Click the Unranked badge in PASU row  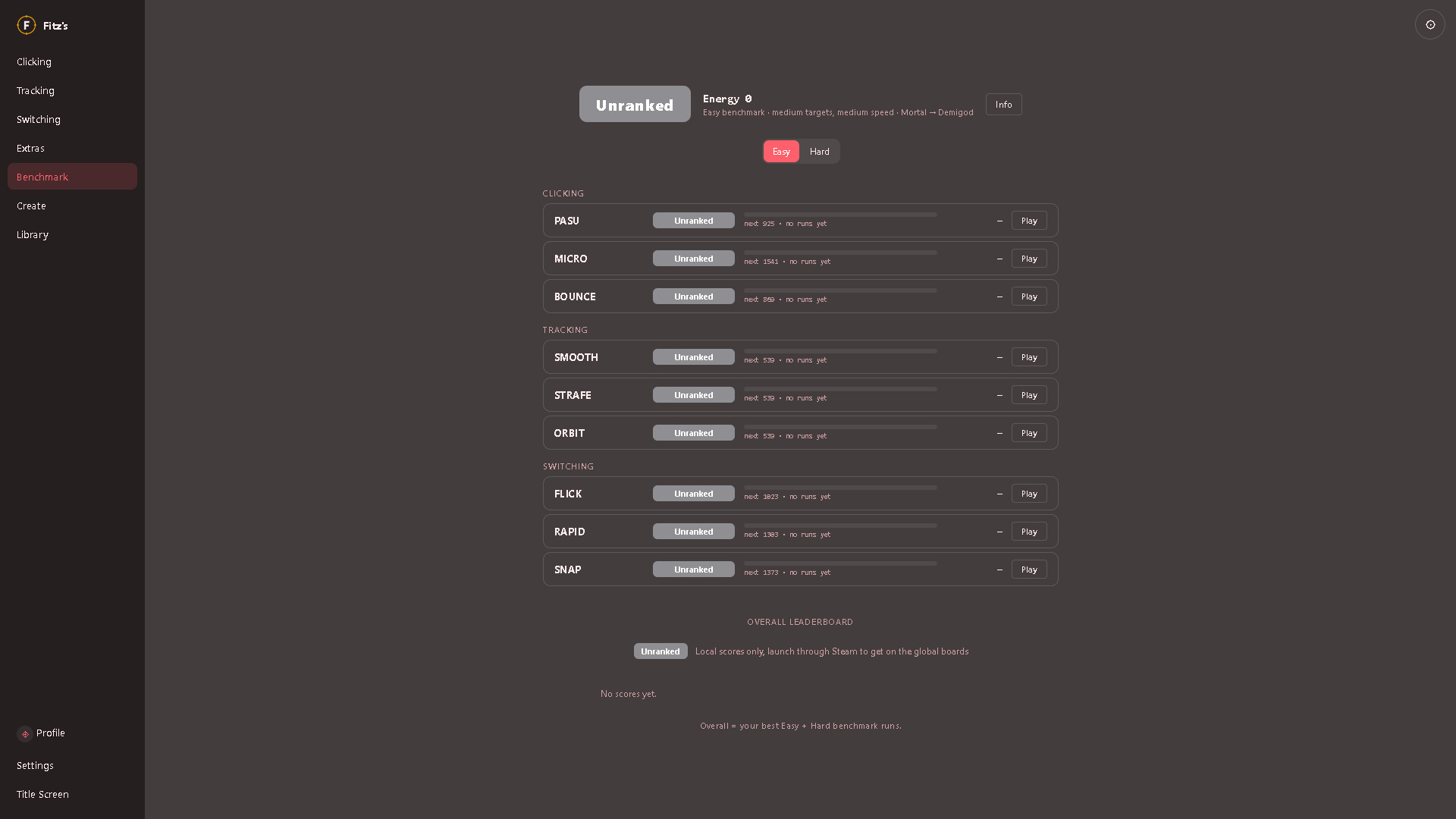(x=693, y=221)
